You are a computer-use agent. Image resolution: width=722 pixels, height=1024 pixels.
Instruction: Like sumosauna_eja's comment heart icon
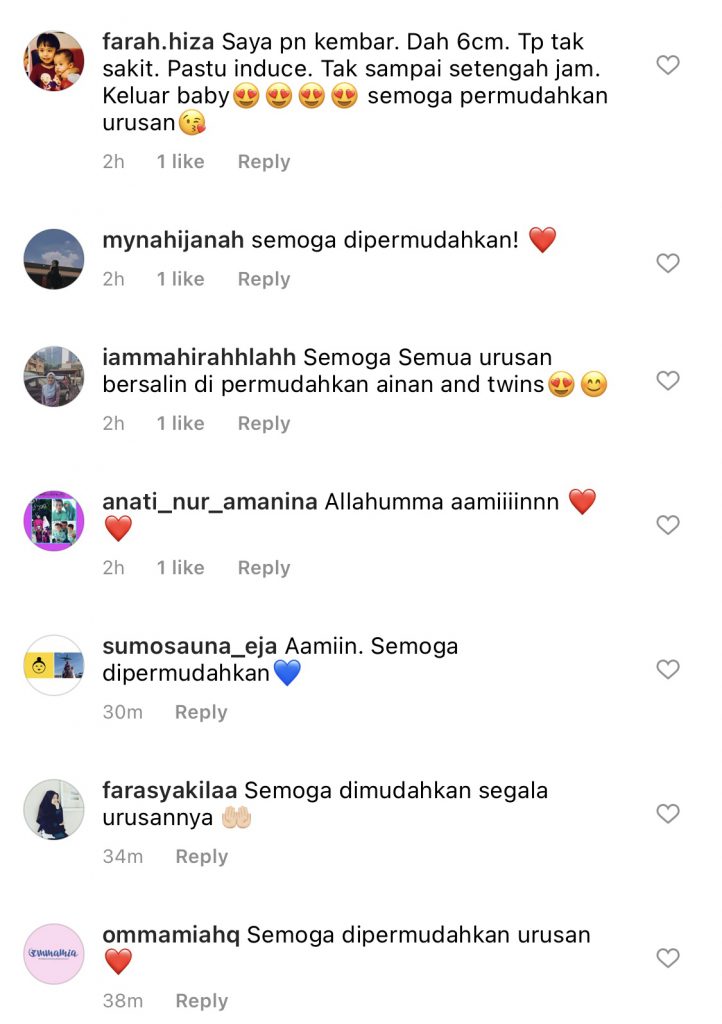click(x=668, y=669)
